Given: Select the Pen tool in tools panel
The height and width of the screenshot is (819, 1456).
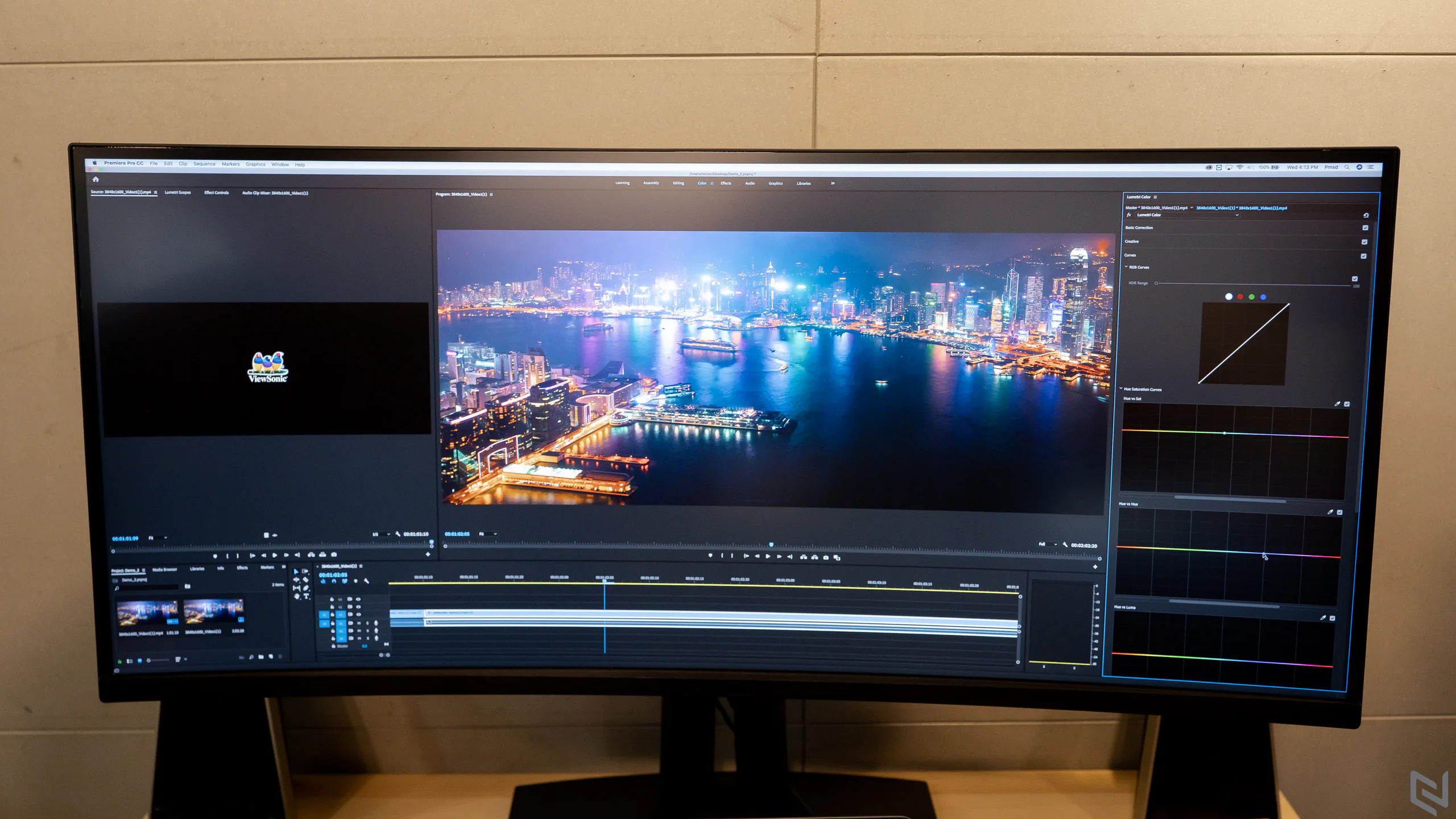Looking at the screenshot, I should pos(307,588).
